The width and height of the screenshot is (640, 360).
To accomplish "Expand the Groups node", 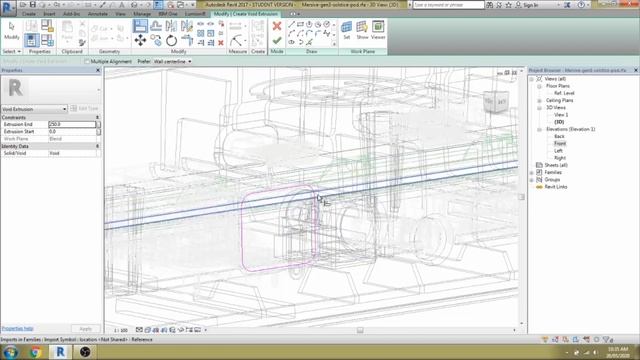I will 532,180.
